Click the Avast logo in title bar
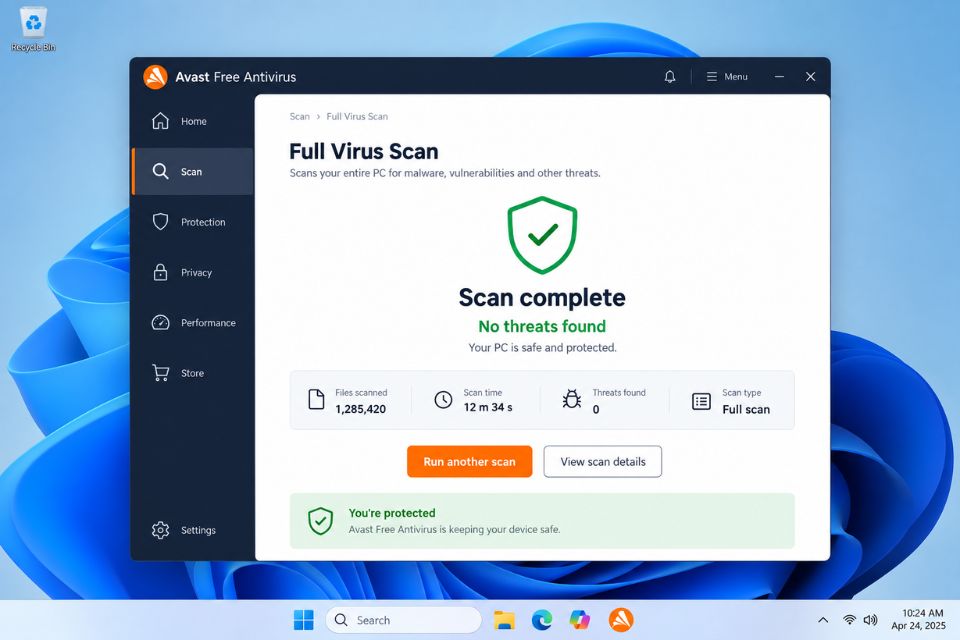The height and width of the screenshot is (640, 960). click(x=156, y=77)
